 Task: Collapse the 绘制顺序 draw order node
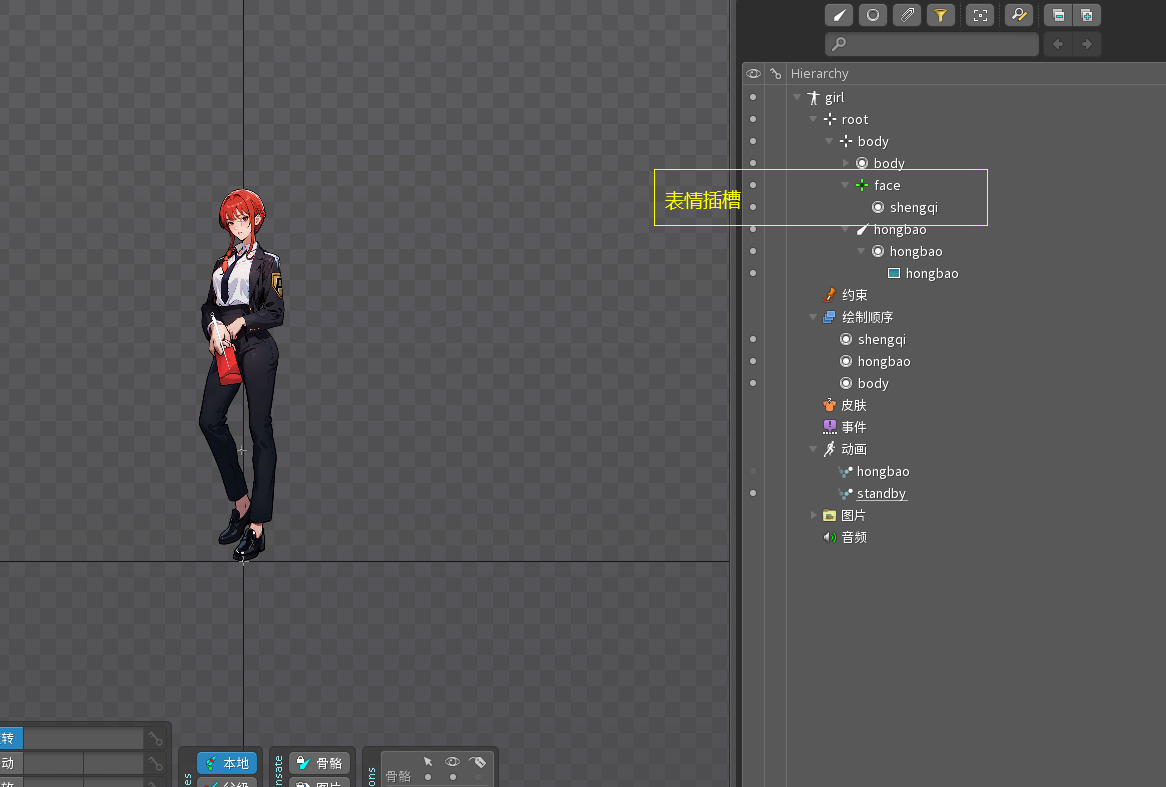813,317
